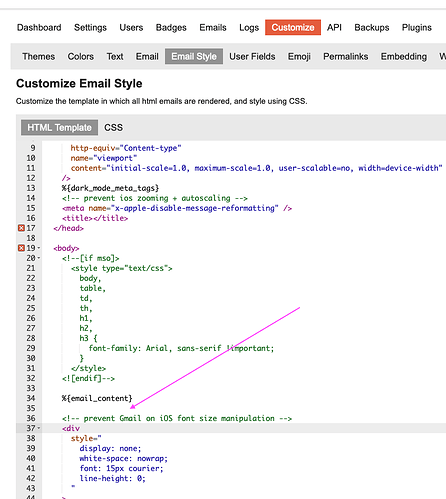This screenshot has width=446, height=499.
Task: Click the font-family declaration on line 29
Action: [x=181, y=348]
